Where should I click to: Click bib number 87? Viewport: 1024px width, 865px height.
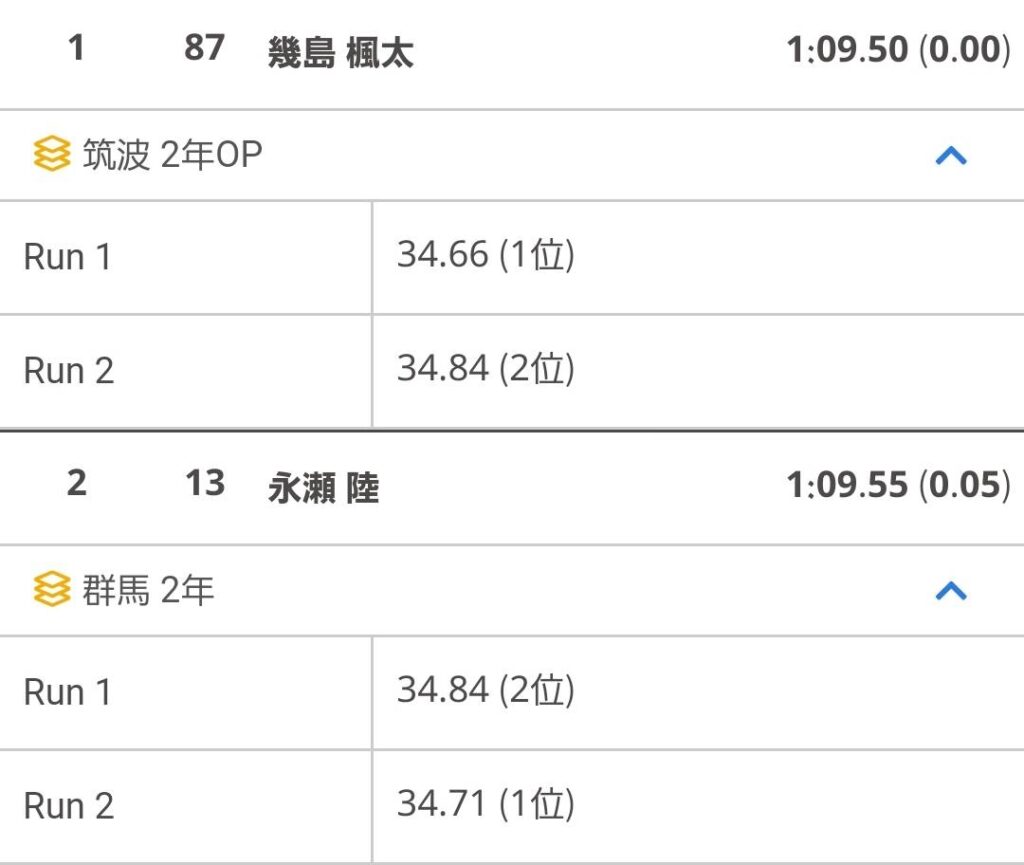pyautogui.click(x=204, y=48)
